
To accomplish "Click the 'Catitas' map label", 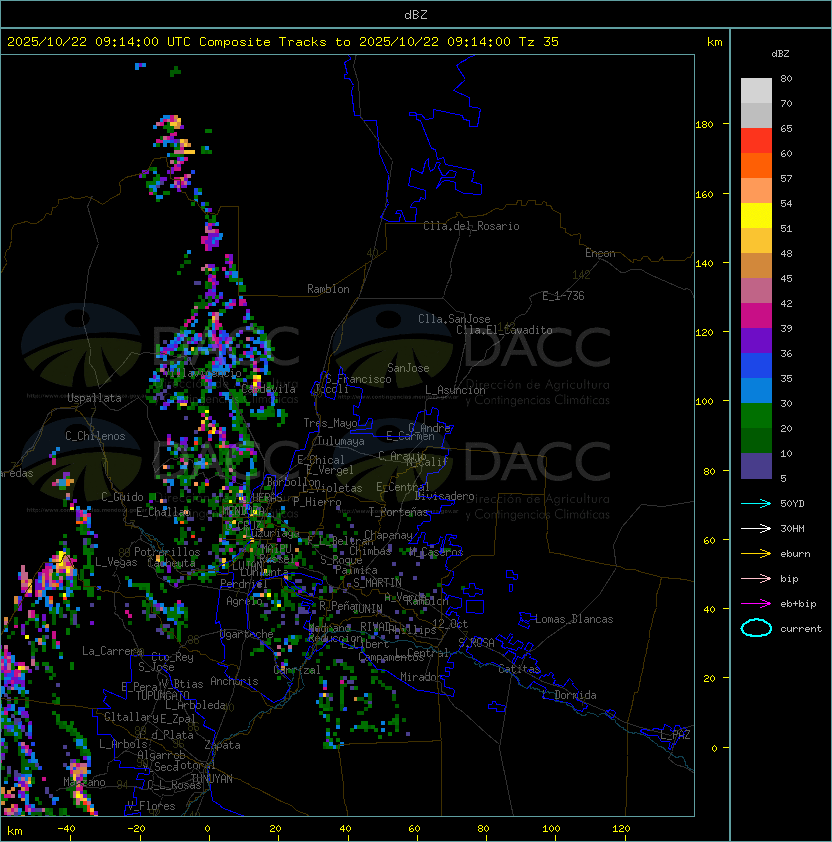I will (x=519, y=669).
